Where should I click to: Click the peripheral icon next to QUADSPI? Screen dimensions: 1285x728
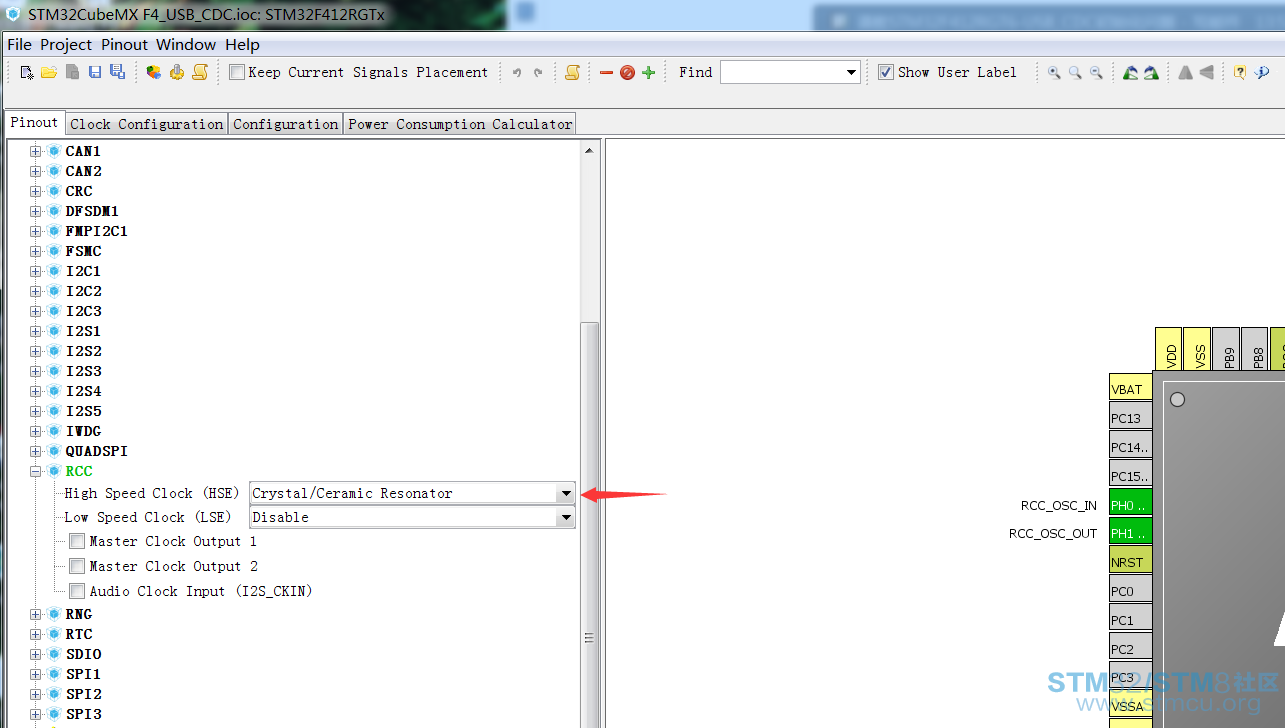tap(54, 451)
